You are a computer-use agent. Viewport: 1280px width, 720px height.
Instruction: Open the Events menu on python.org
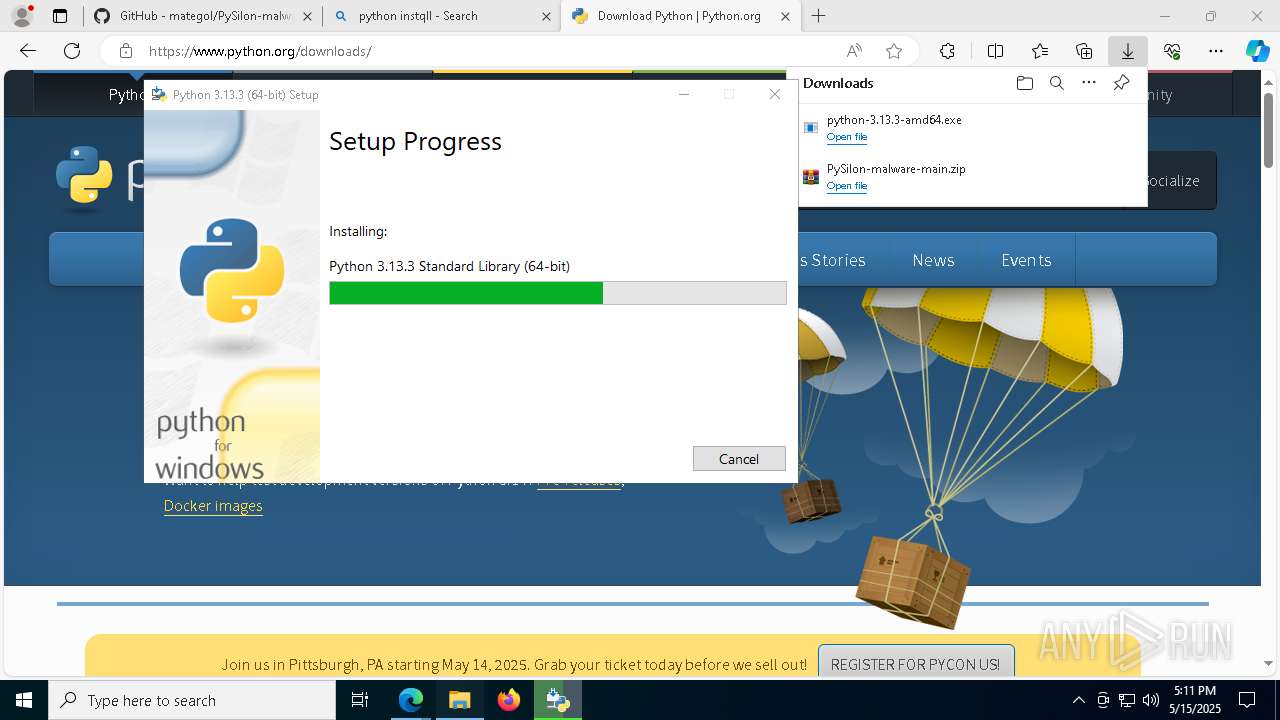coord(1026,260)
